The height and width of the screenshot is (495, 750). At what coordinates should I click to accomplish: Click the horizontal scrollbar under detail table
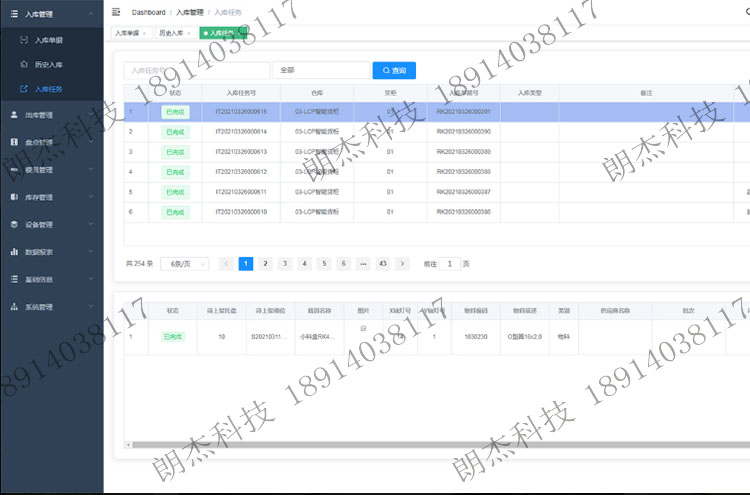[x=400, y=444]
